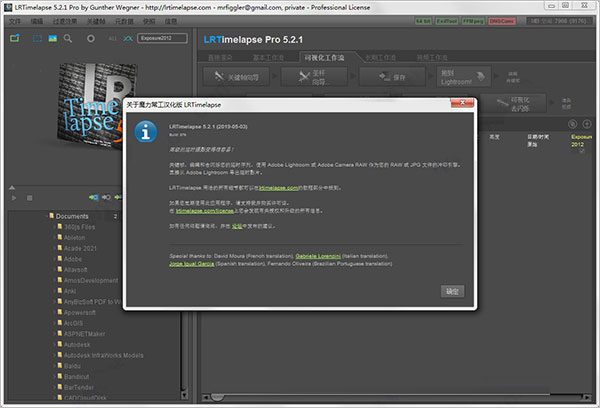Close the About LRTimelapse dialog
This screenshot has height=408, width=600.
[x=462, y=103]
